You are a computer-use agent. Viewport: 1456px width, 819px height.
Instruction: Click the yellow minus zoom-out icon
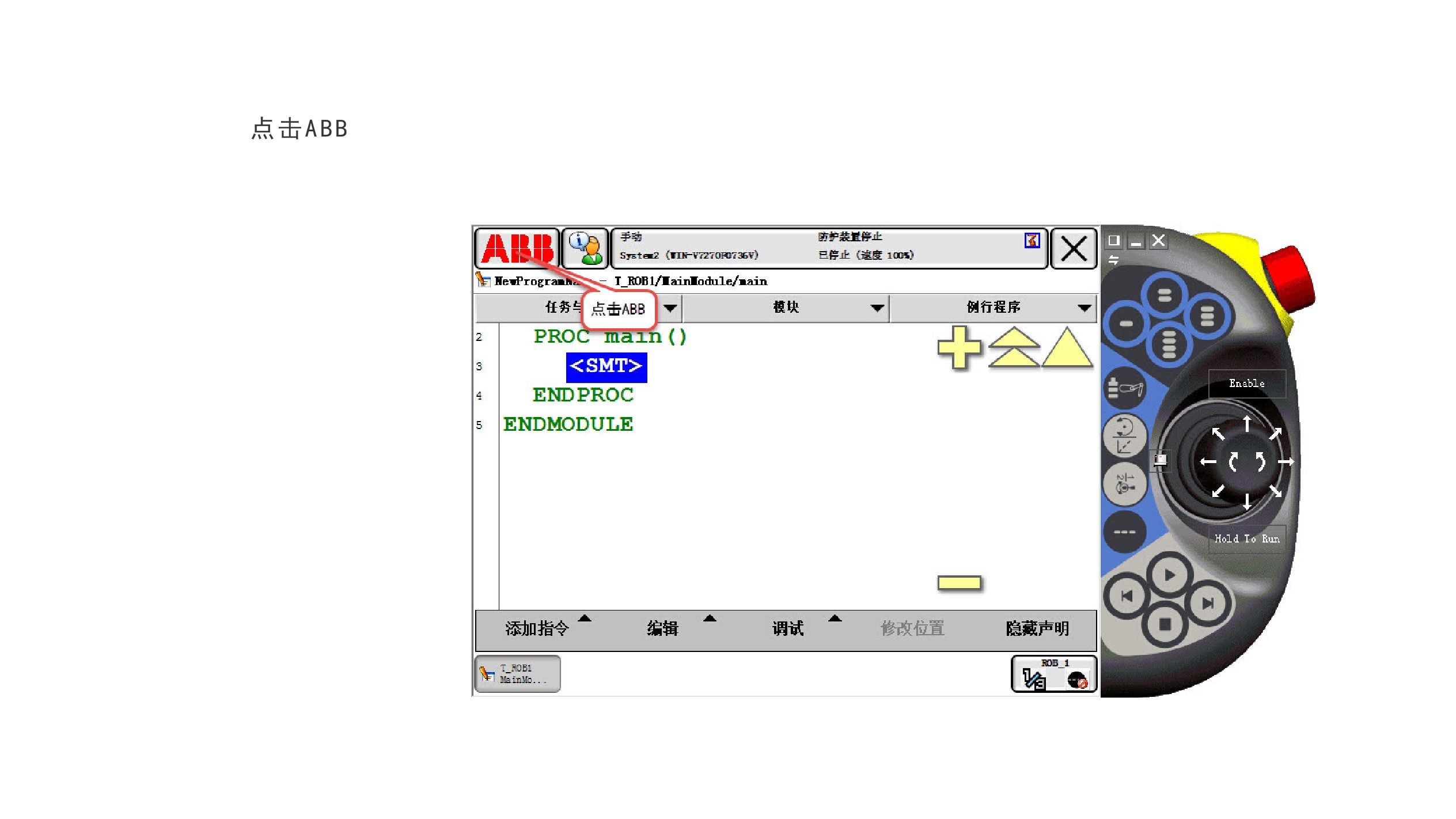click(959, 583)
